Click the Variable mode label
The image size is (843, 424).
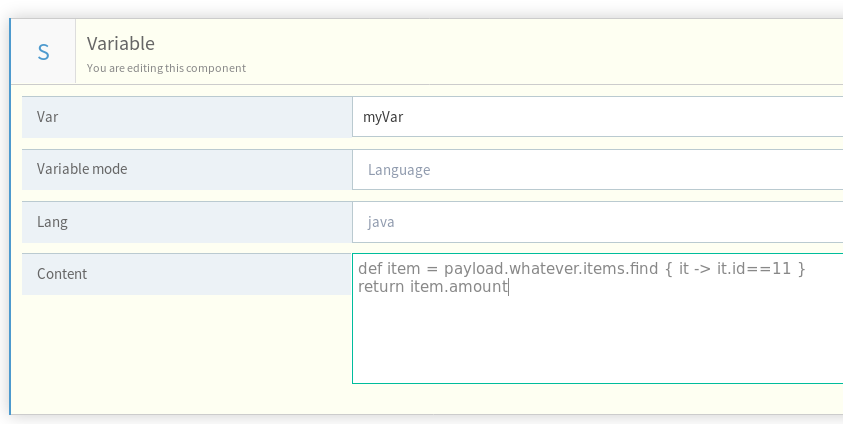(x=82, y=169)
